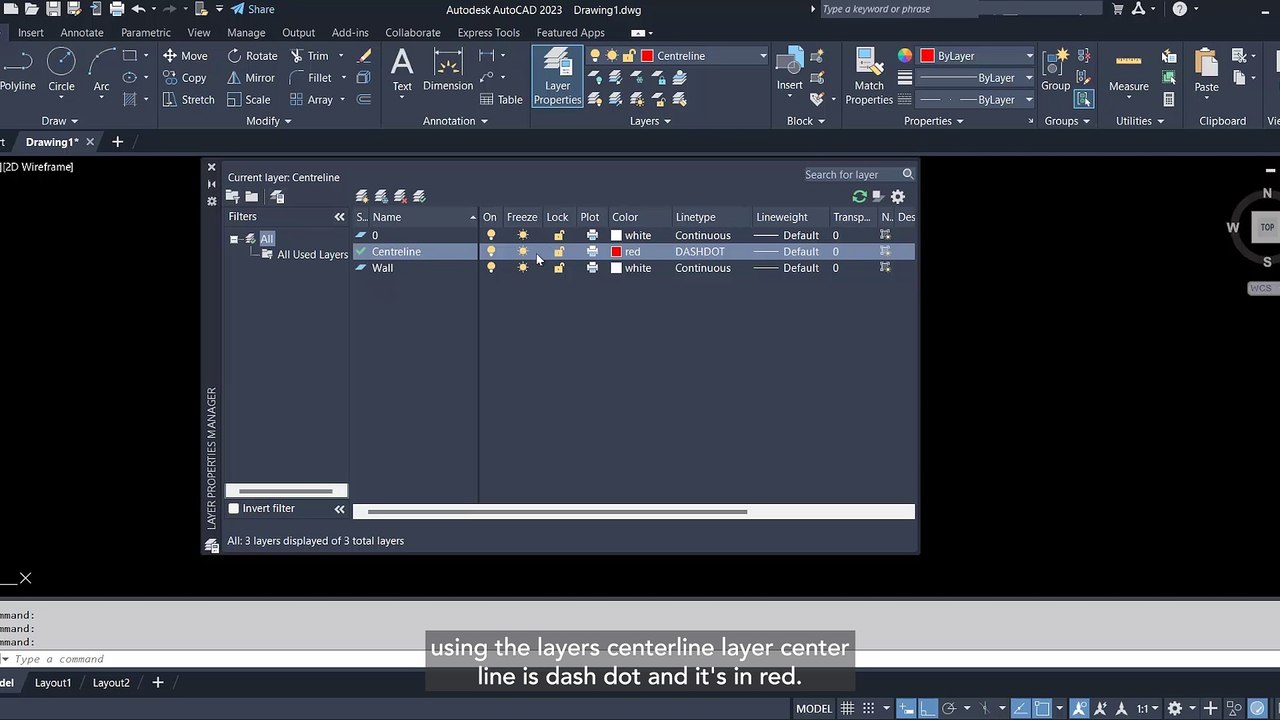Screen dimensions: 1280x720
Task: Open the Parametric ribbon tab
Action: pyautogui.click(x=146, y=33)
